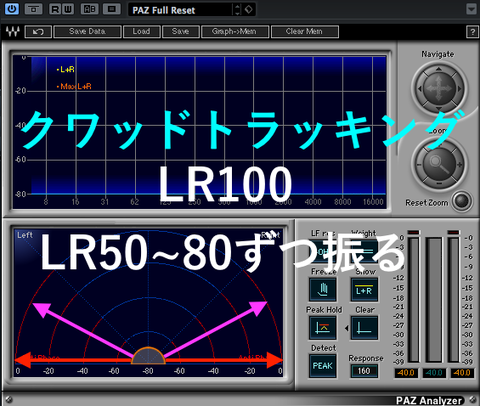480x406 pixels.
Task: Click the Clear Mem button
Action: (x=305, y=32)
